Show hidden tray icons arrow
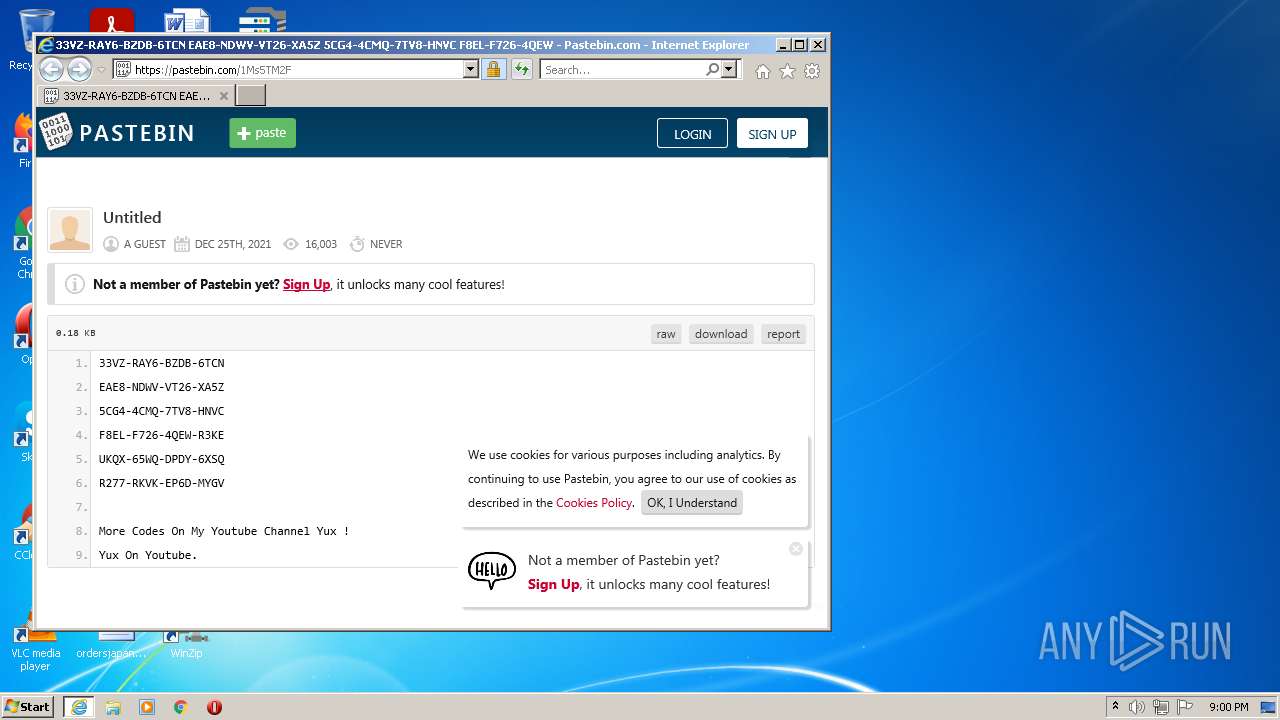This screenshot has width=1280, height=720. click(x=1115, y=707)
